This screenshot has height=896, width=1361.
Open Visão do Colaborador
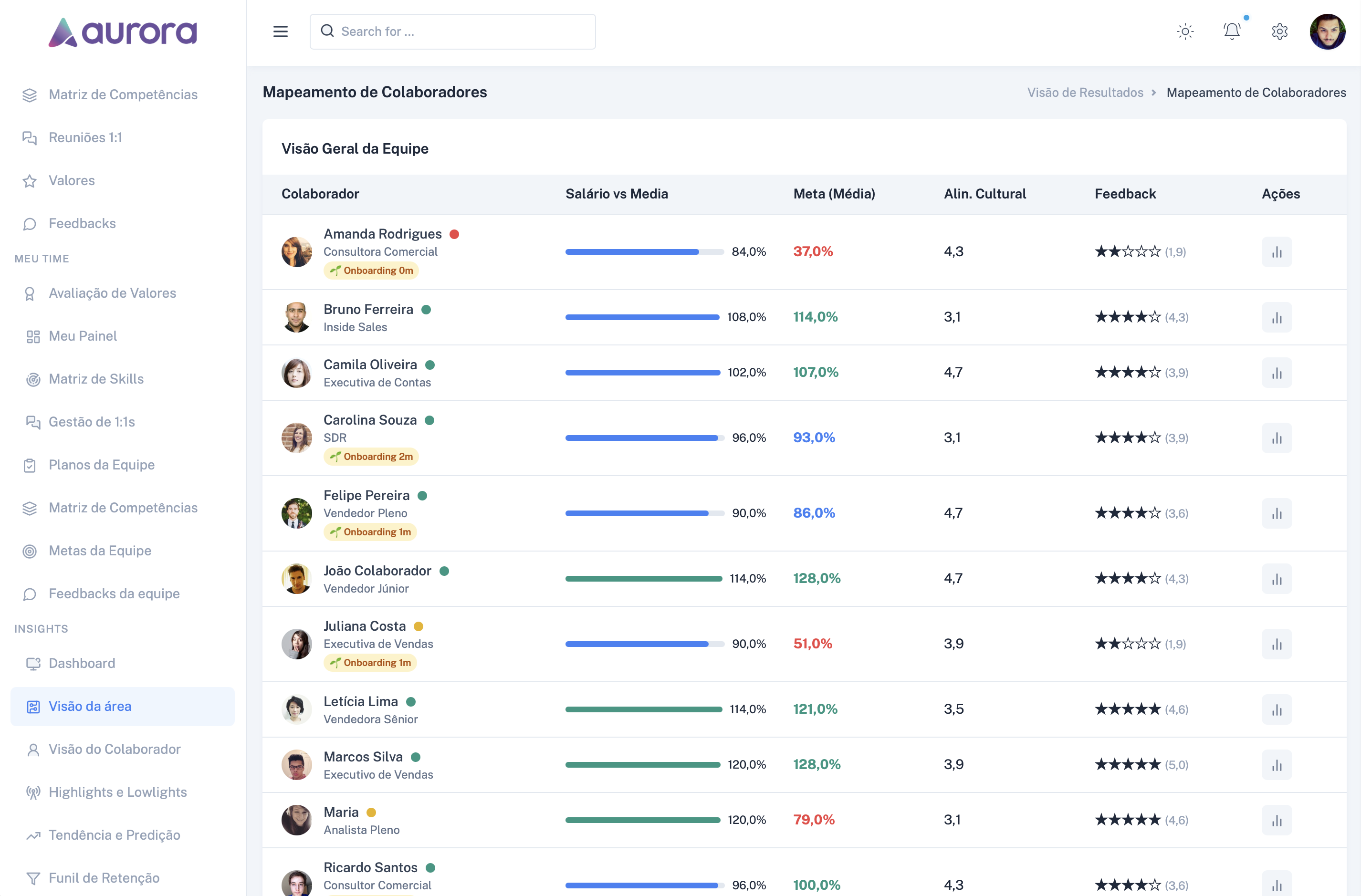click(122, 749)
